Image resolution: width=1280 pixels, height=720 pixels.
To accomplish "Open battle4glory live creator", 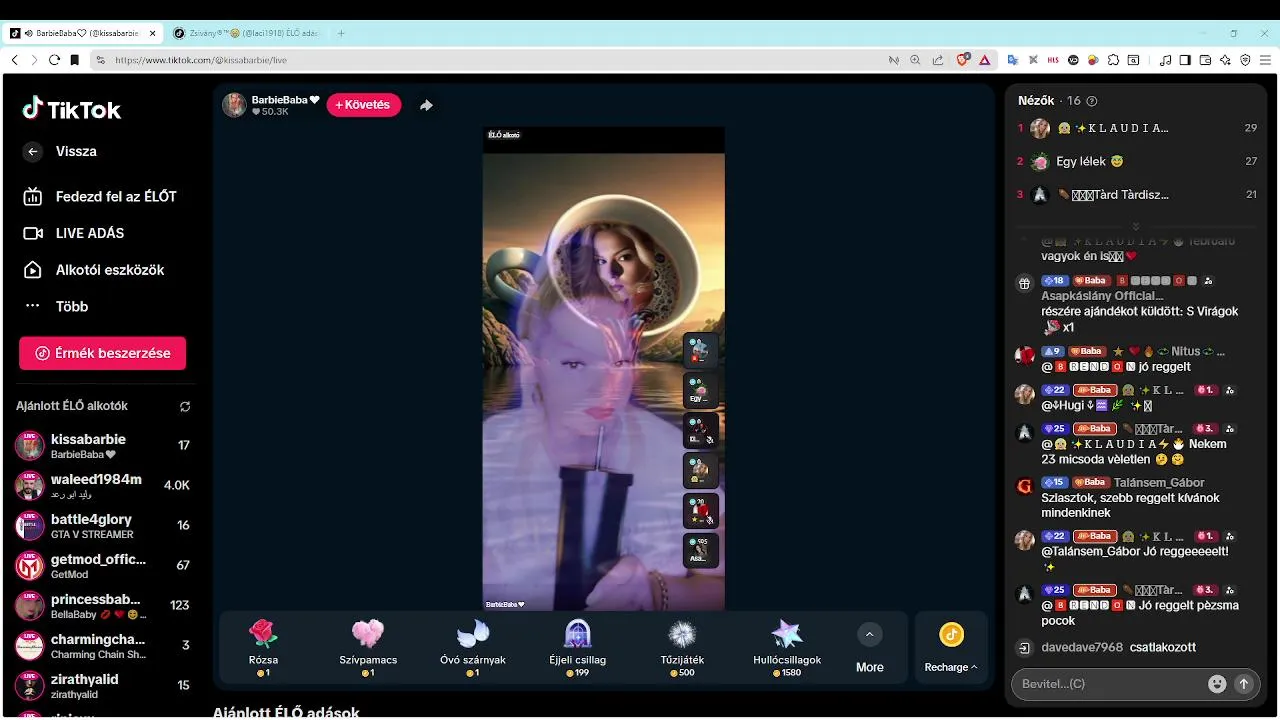I will pyautogui.click(x=102, y=526).
